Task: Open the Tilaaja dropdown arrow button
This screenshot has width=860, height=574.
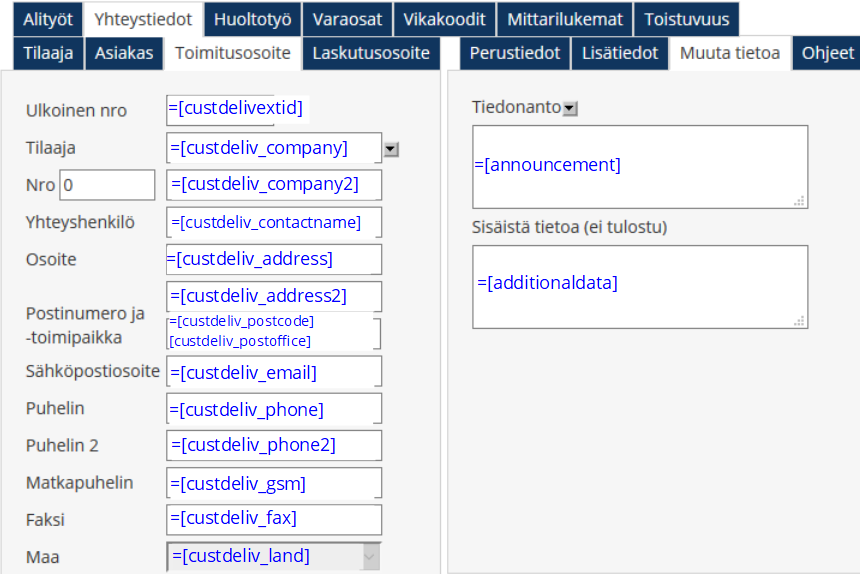Action: 391,149
